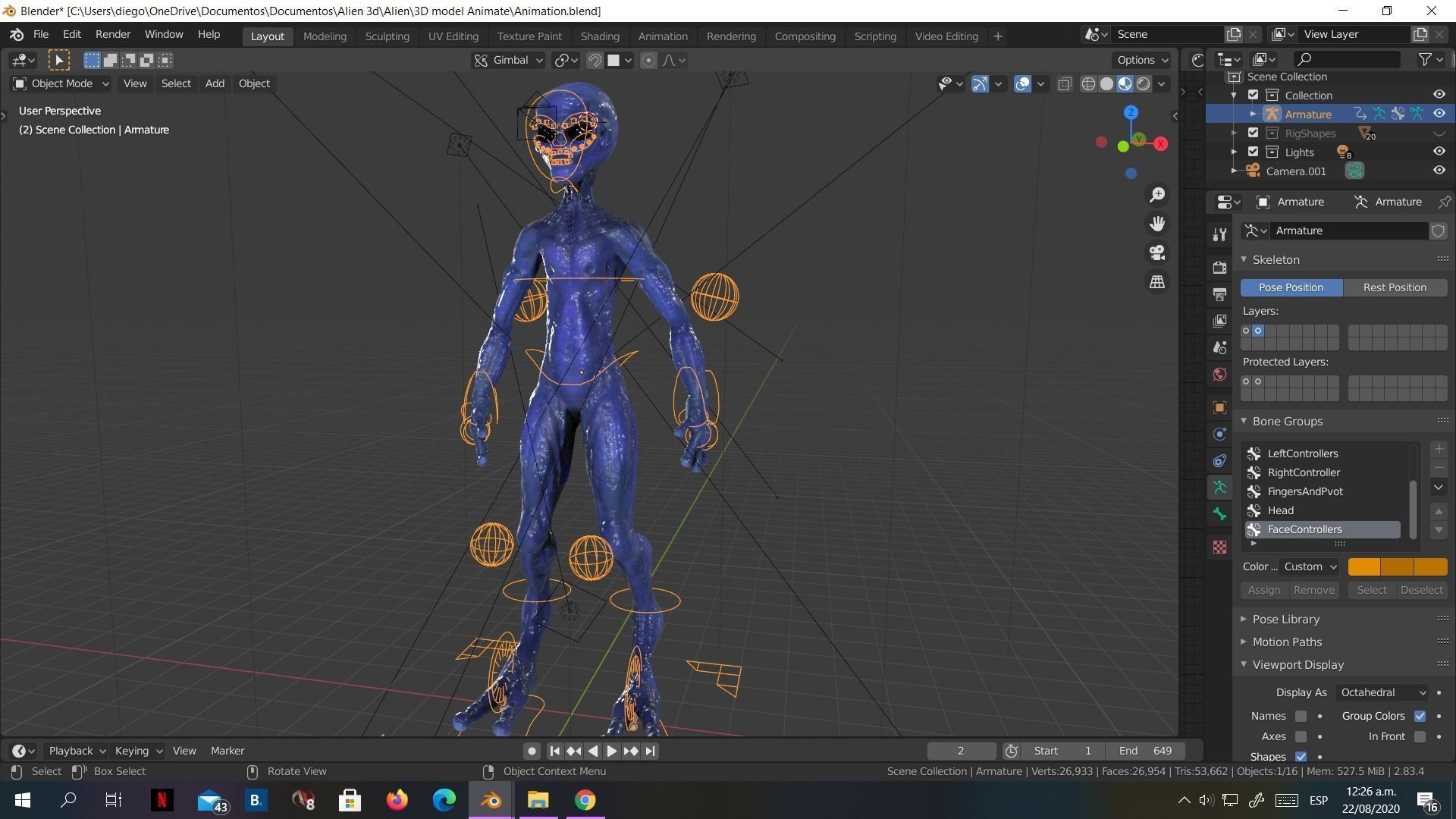This screenshot has width=1456, height=819.
Task: Open the Object Mode dropdown
Action: pos(61,83)
